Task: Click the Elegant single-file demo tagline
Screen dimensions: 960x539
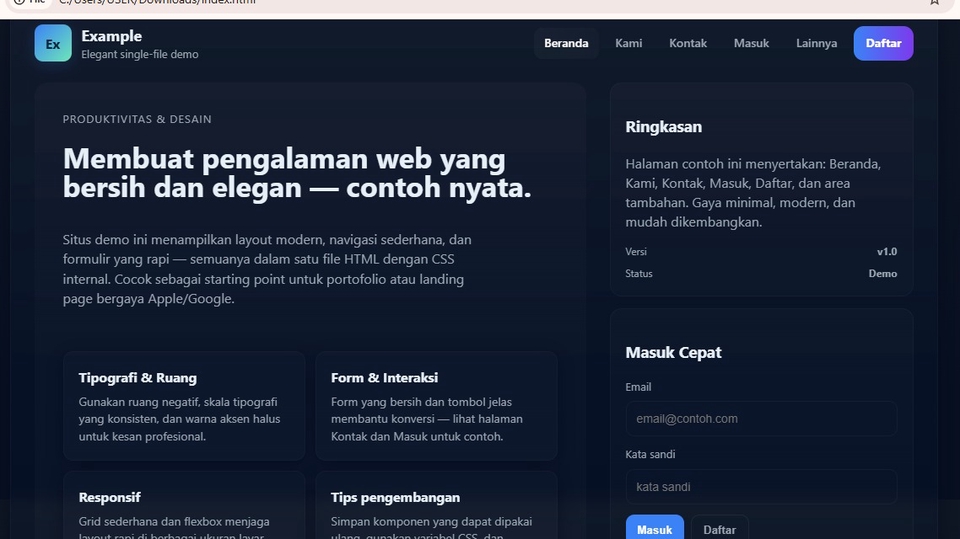Action: 140,55
